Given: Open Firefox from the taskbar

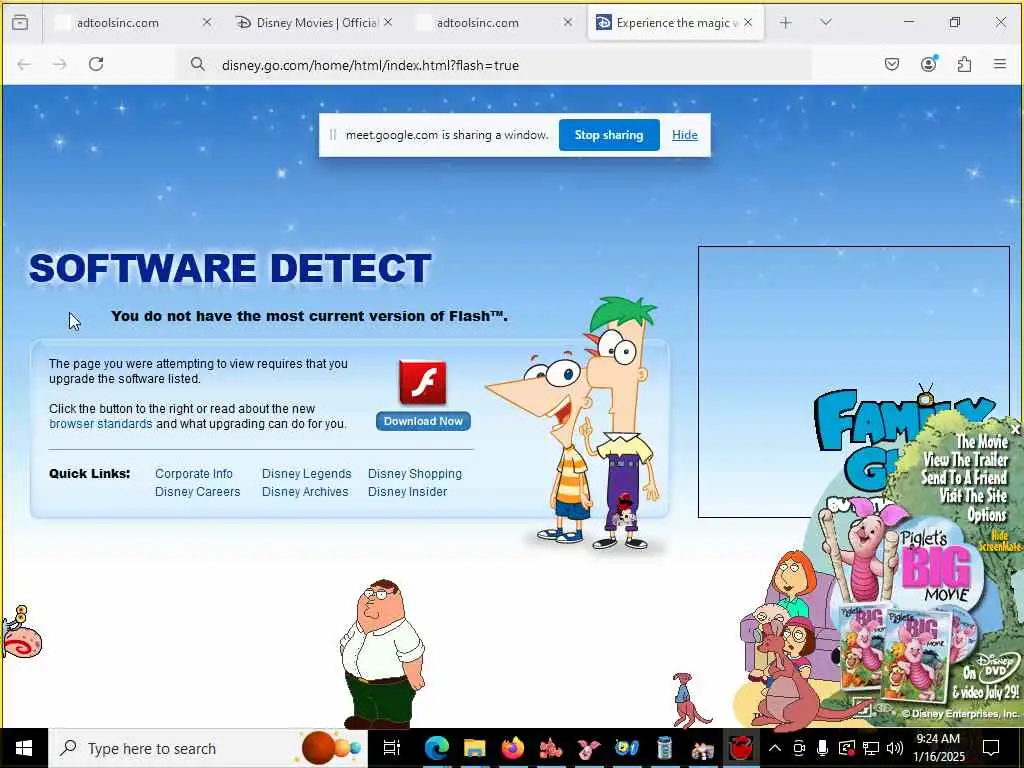Looking at the screenshot, I should point(513,748).
